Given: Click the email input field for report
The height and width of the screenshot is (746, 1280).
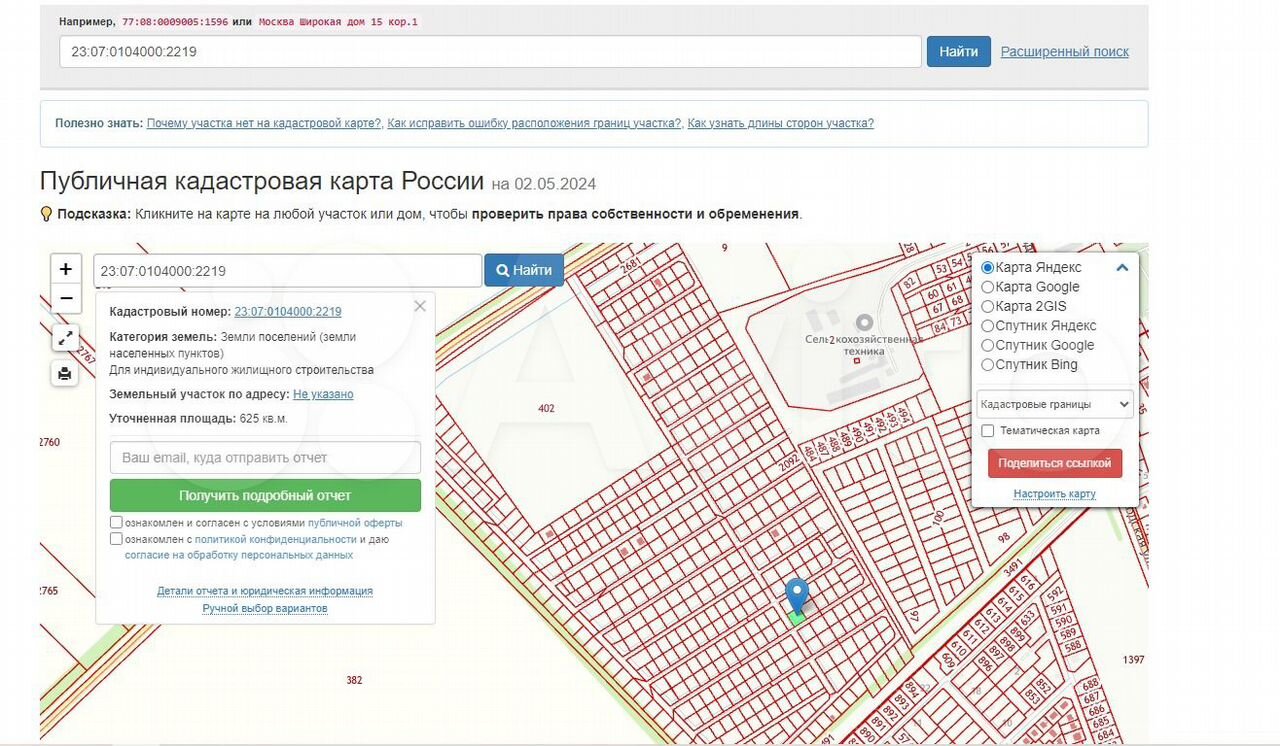Looking at the screenshot, I should click(265, 458).
